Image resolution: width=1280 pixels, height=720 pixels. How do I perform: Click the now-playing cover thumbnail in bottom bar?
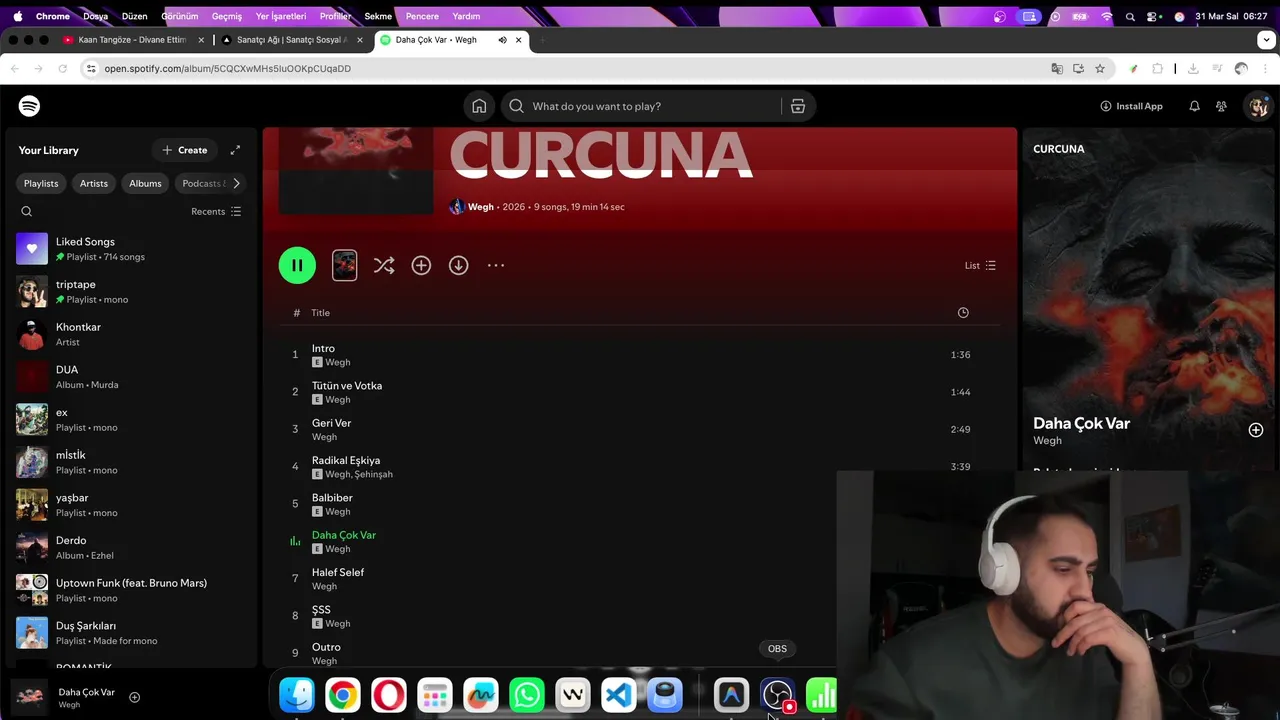(x=29, y=697)
